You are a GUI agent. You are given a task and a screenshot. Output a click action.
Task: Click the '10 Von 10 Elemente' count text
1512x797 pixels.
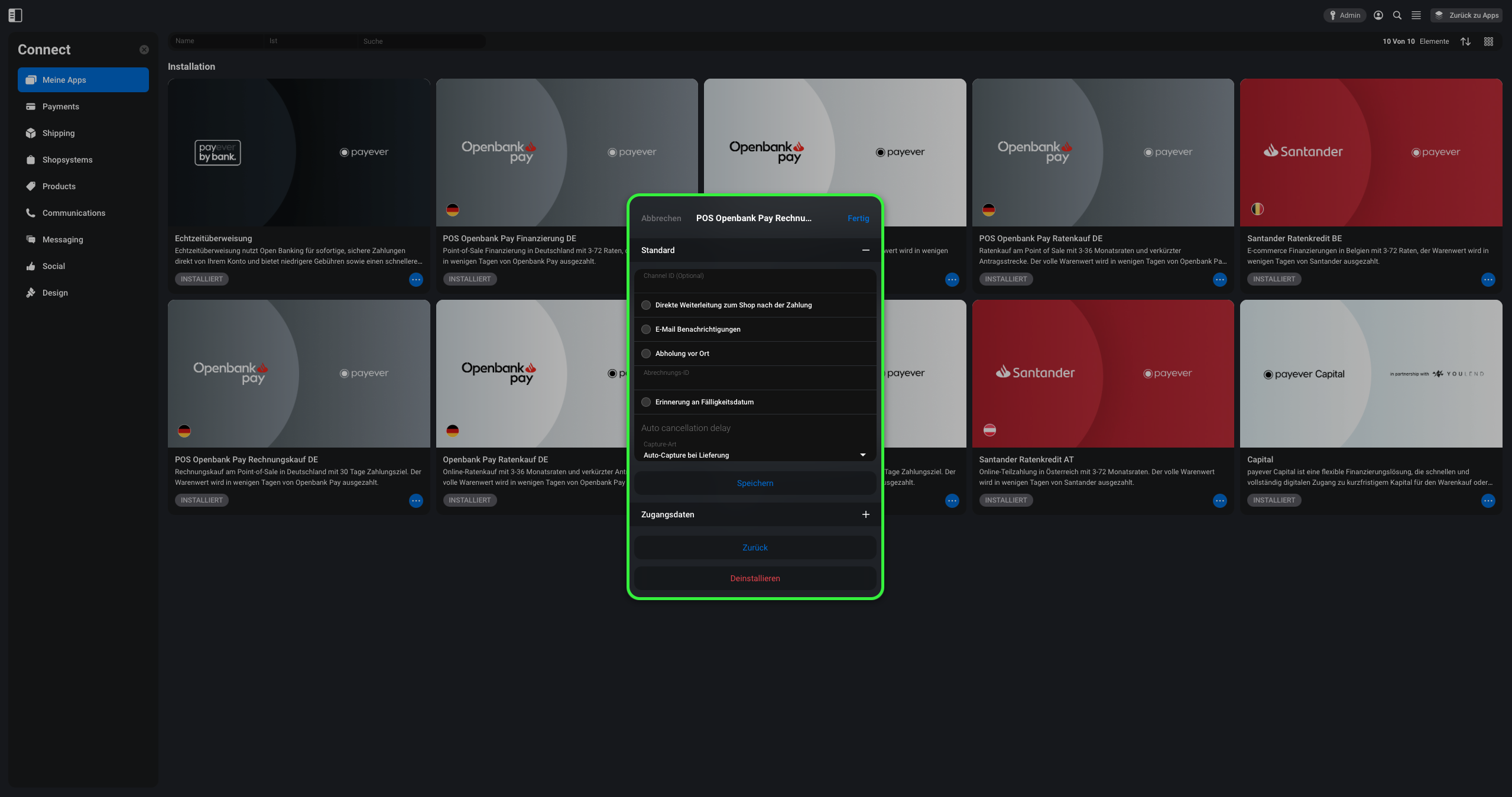pos(1416,41)
